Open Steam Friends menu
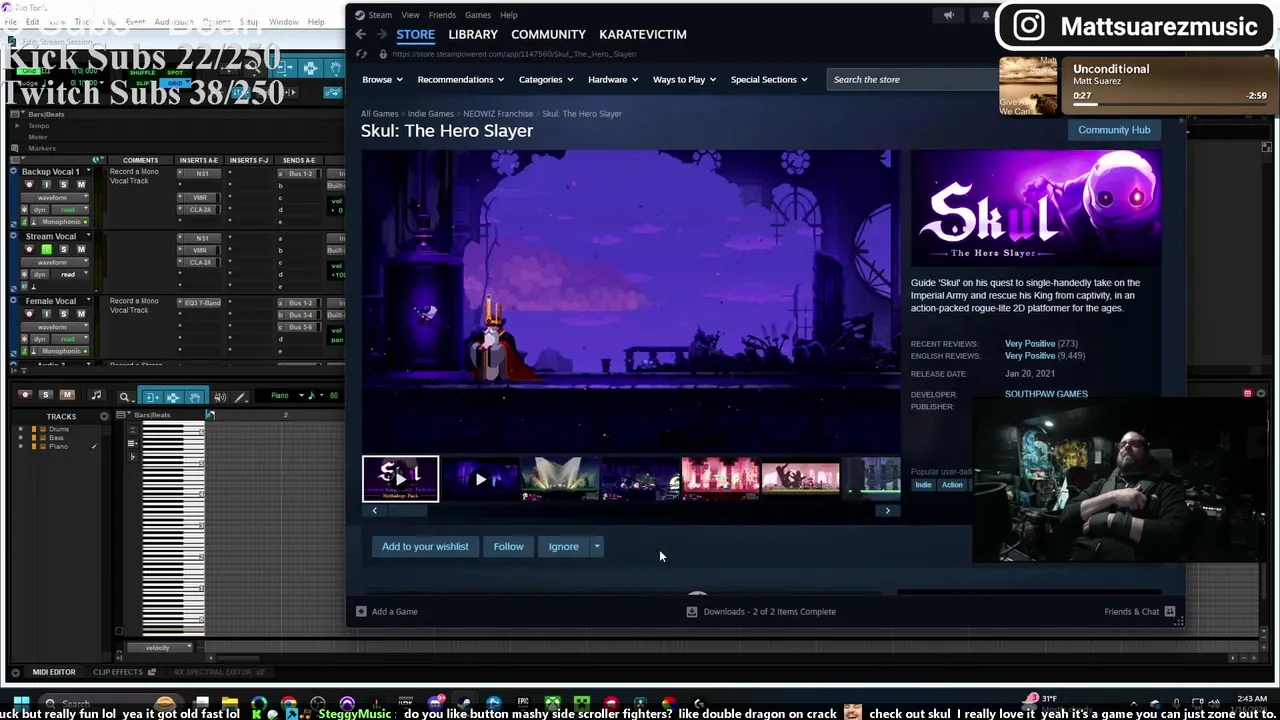 (x=442, y=15)
